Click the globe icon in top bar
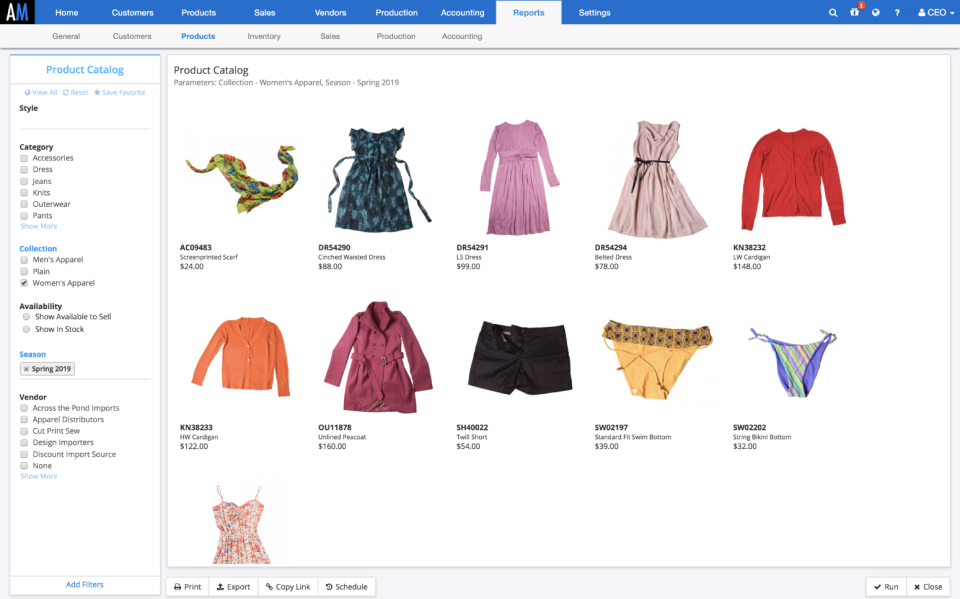 875,13
